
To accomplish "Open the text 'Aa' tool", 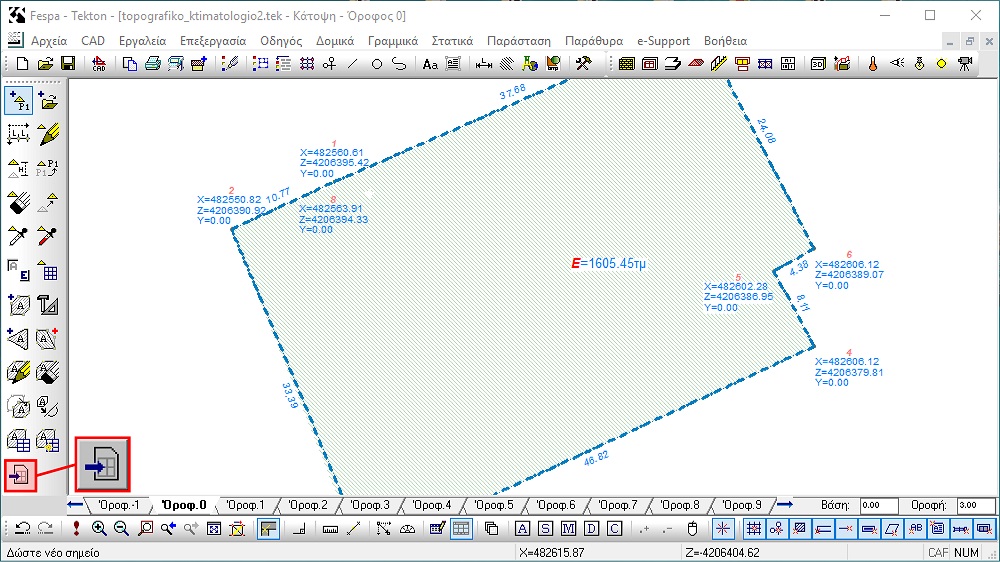I will [x=430, y=64].
